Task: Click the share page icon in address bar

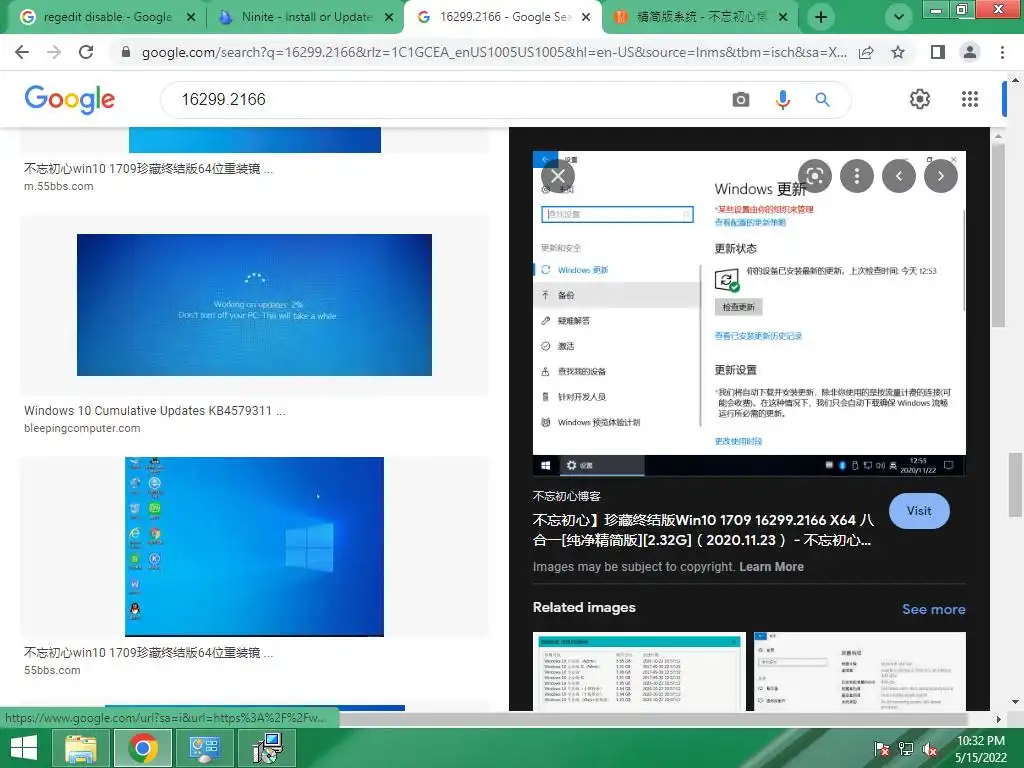Action: pos(866,52)
